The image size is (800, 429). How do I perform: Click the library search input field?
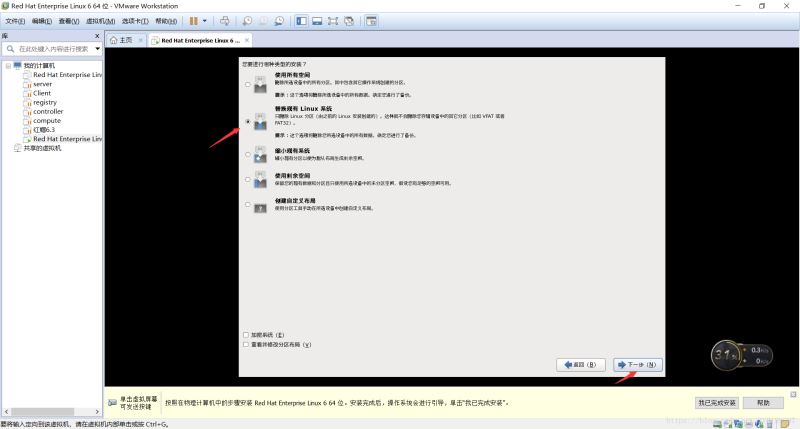[50, 48]
